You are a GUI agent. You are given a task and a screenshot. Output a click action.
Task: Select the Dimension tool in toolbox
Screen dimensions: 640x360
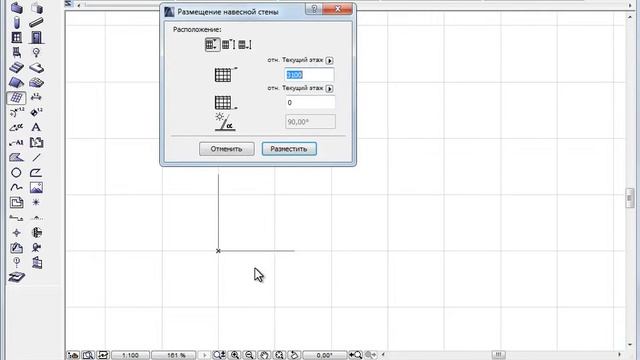pyautogui.click(x=36, y=98)
